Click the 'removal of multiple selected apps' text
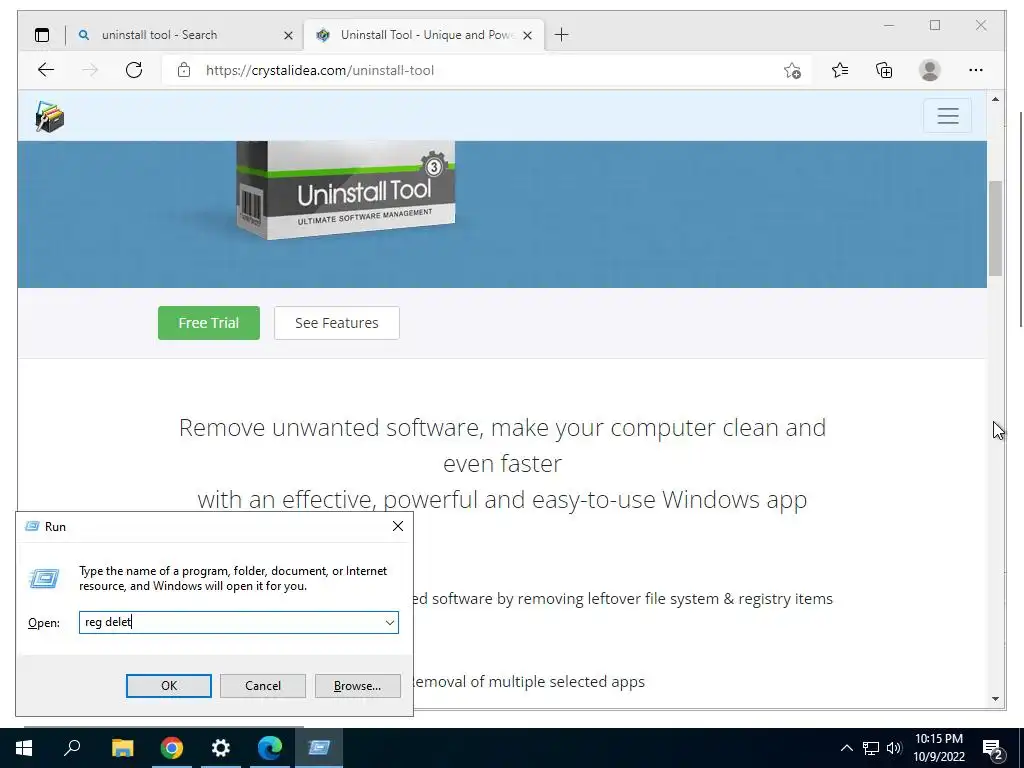This screenshot has height=768, width=1024. click(x=529, y=682)
